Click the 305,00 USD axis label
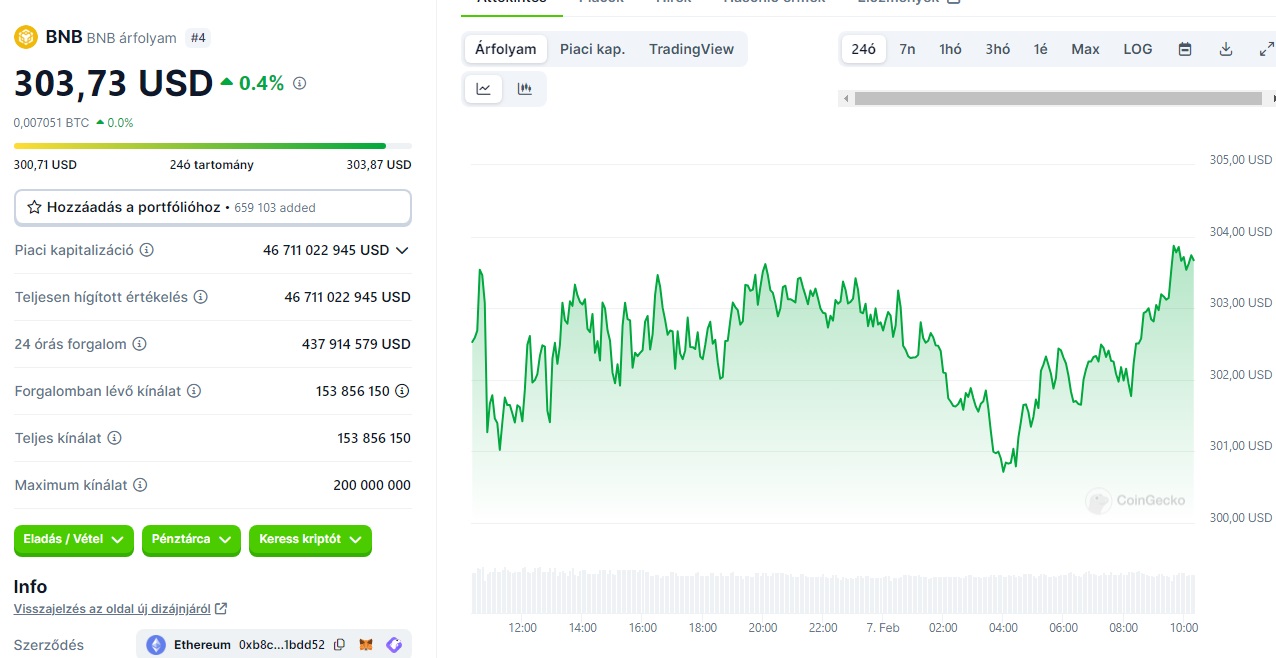This screenshot has height=658, width=1276. pos(1241,160)
